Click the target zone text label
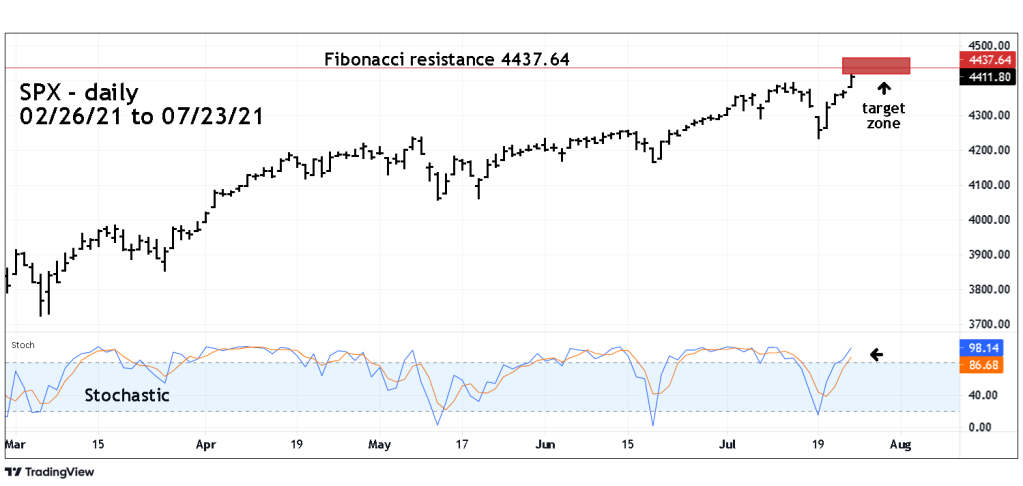The height and width of the screenshot is (486, 1023). pyautogui.click(x=883, y=116)
